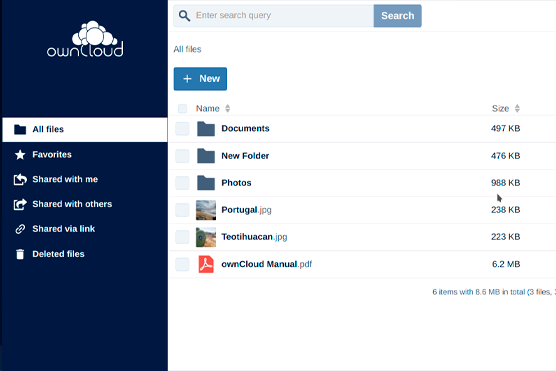This screenshot has width=556, height=371.
Task: Click the magnifier icon in search field
Action: (184, 16)
